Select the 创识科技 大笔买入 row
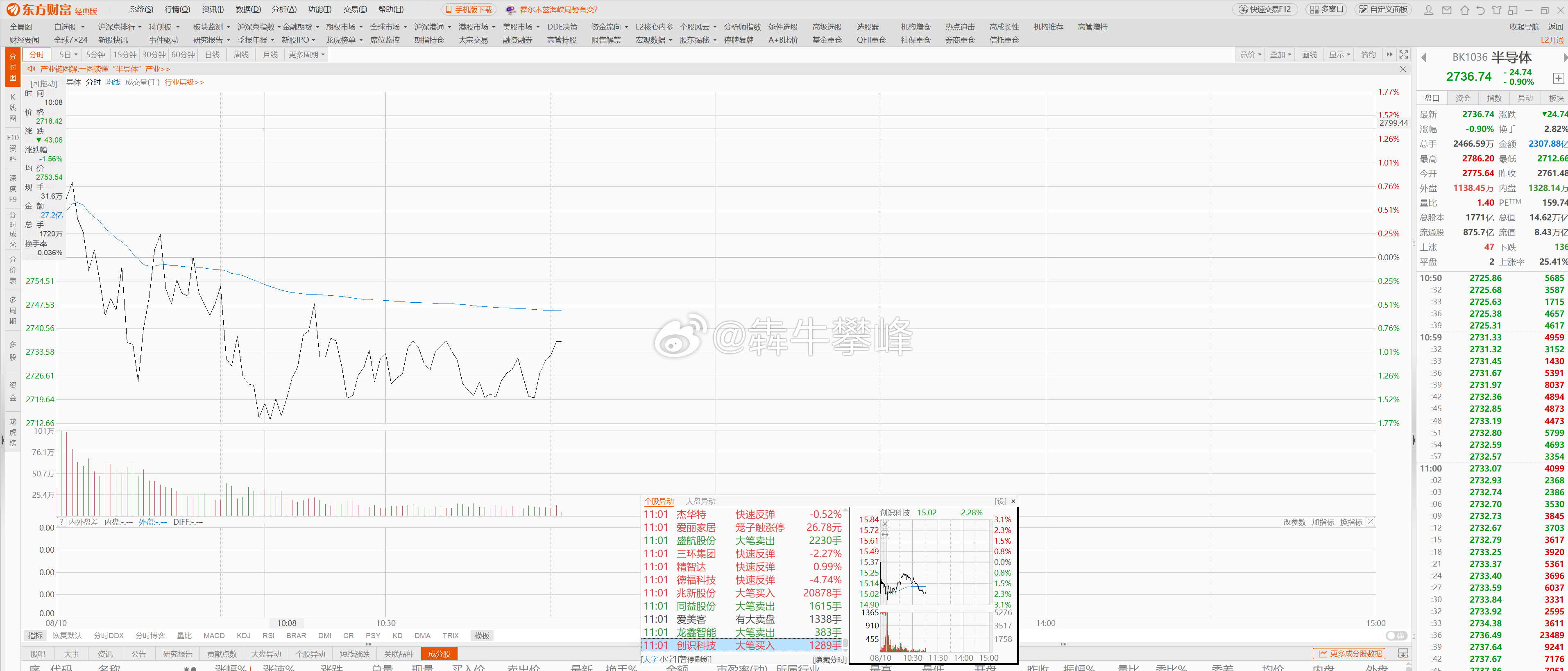Screen dimensions: 1568x671 (742, 646)
